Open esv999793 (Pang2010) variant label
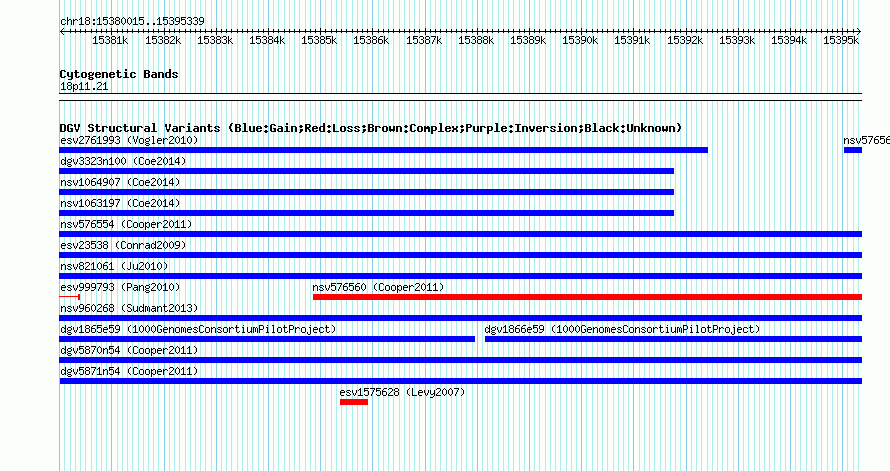The width and height of the screenshot is (890, 471). click(x=120, y=287)
